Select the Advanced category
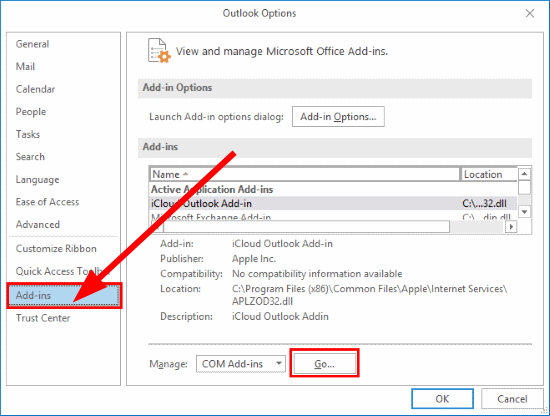The height and width of the screenshot is (416, 550). pos(38,224)
